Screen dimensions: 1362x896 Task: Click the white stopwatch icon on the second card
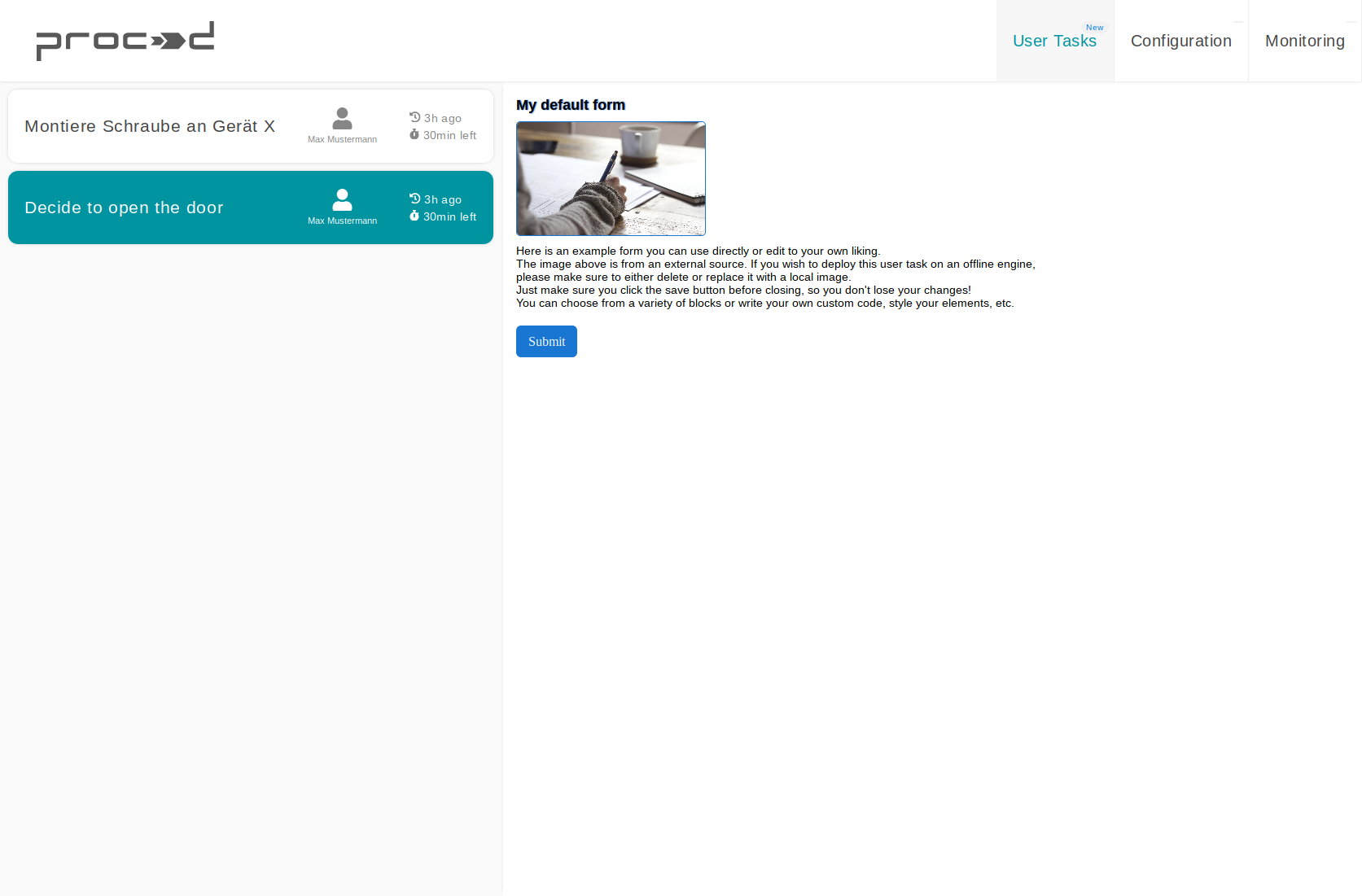[414, 216]
